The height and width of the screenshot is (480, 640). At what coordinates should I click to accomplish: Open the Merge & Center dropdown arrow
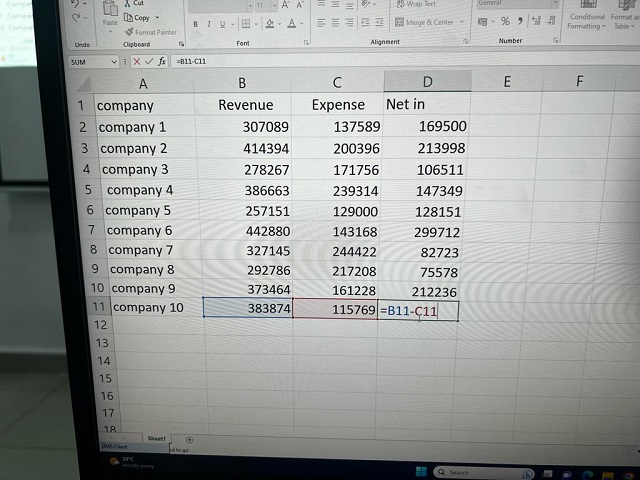pos(462,22)
